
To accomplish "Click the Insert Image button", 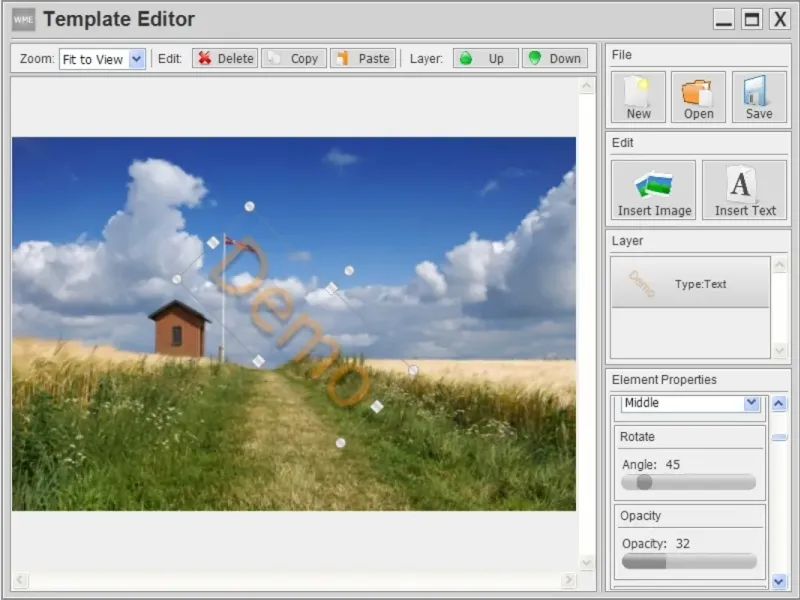I will pos(654,190).
